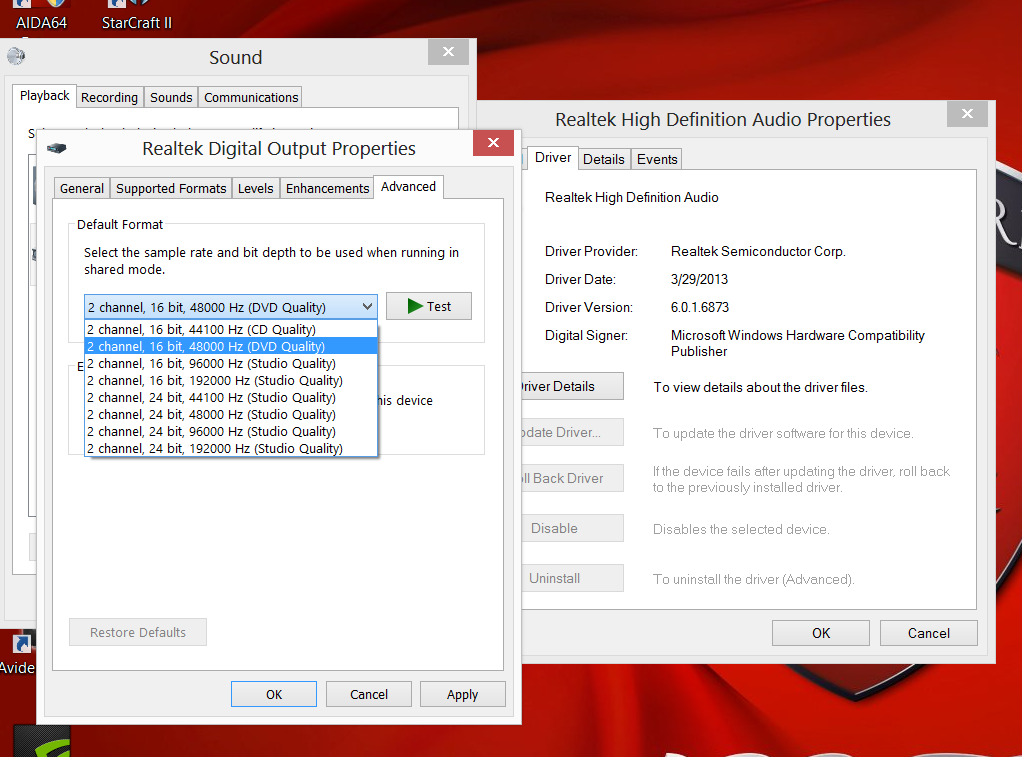Open the Sounds tab in Sound window
1022x757 pixels.
click(x=171, y=97)
